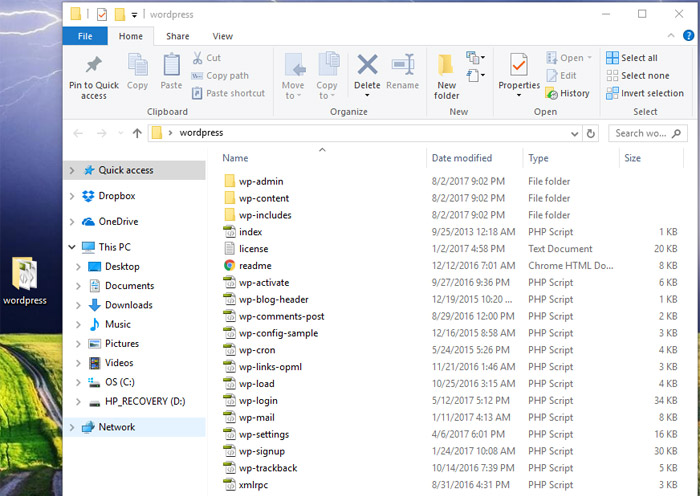
Task: Select the wp-content folder
Action: (x=264, y=198)
